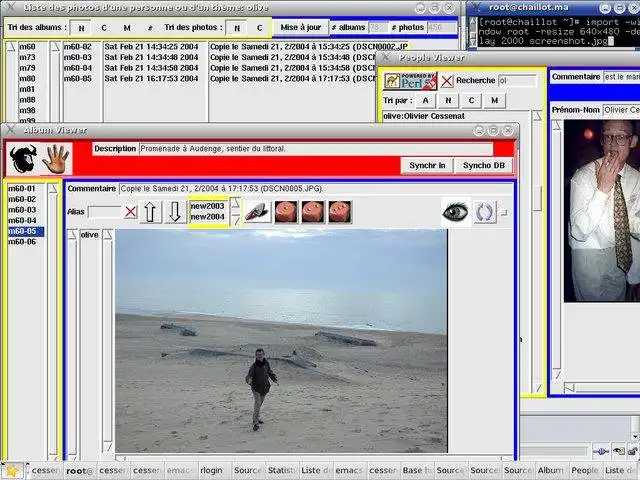Click the up scroll arrow of the new2003 list
640x480 pixels.
click(235, 204)
